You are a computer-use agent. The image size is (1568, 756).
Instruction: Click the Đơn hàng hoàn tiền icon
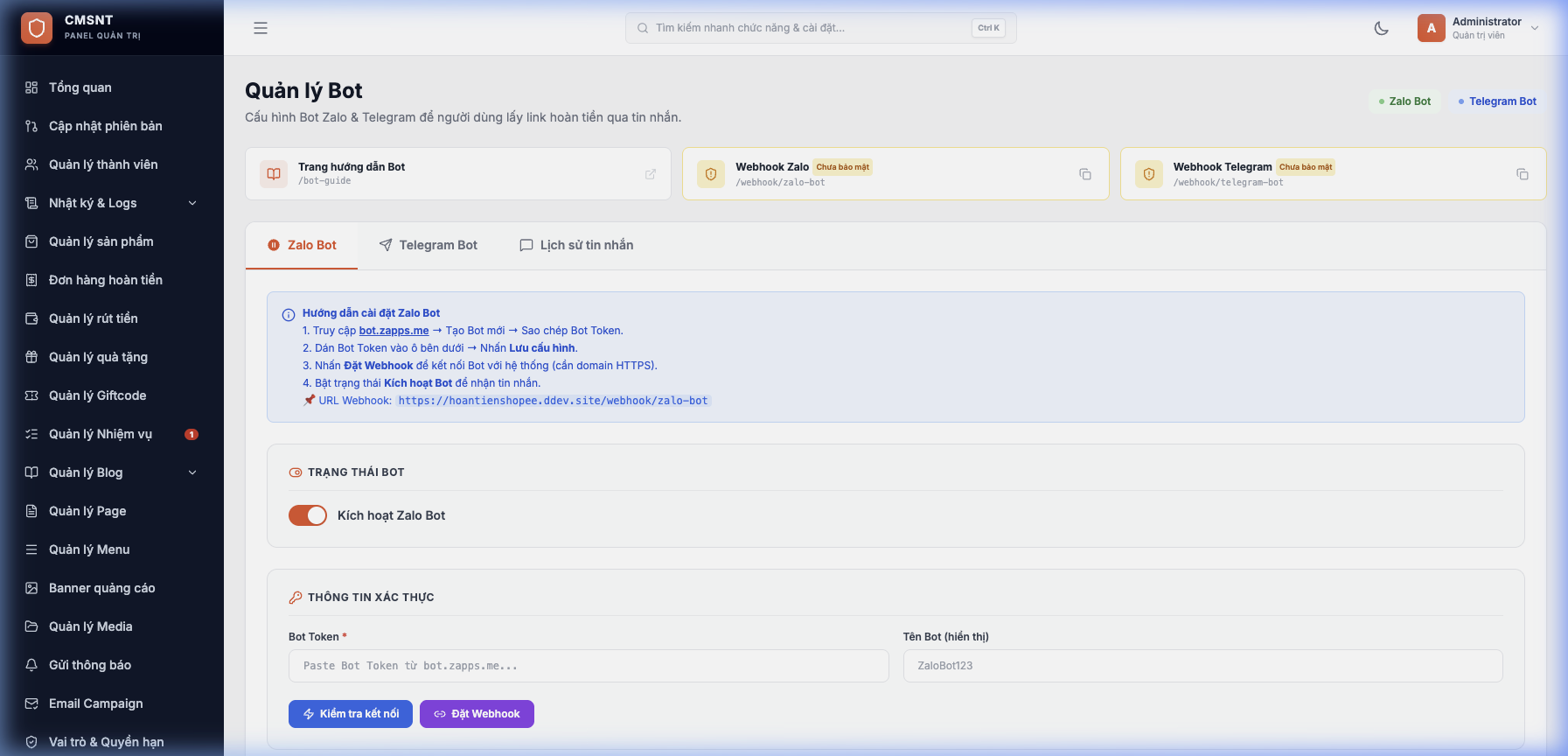(x=31, y=280)
